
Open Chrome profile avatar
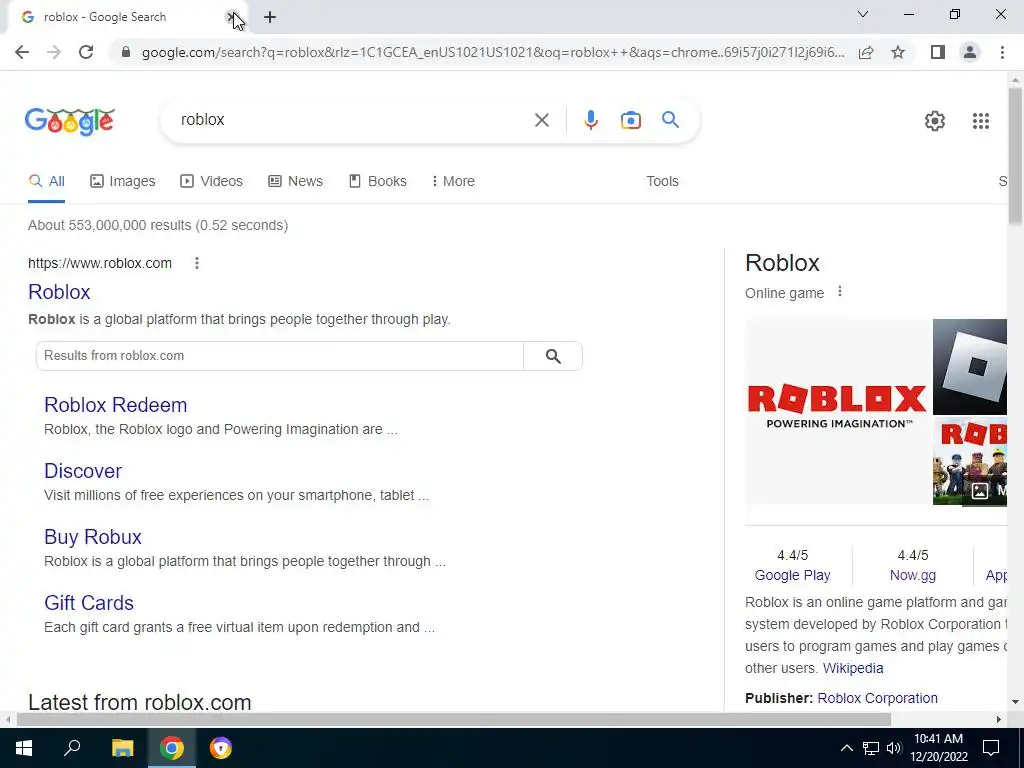coord(970,52)
